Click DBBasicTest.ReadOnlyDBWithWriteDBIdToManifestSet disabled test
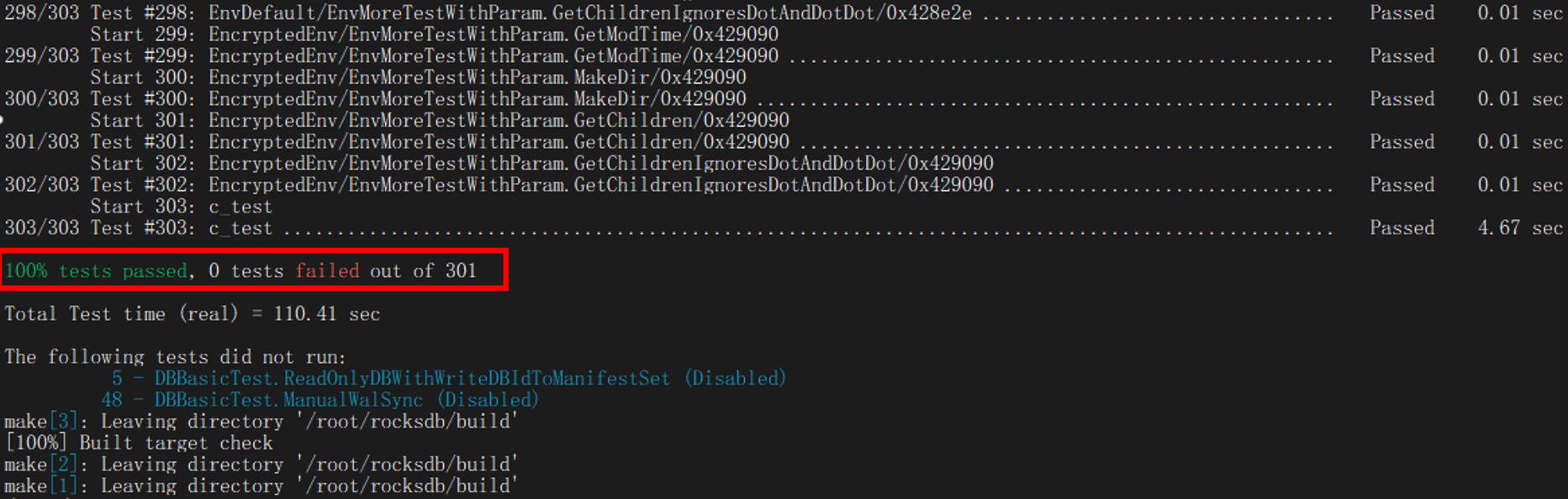 [449, 378]
